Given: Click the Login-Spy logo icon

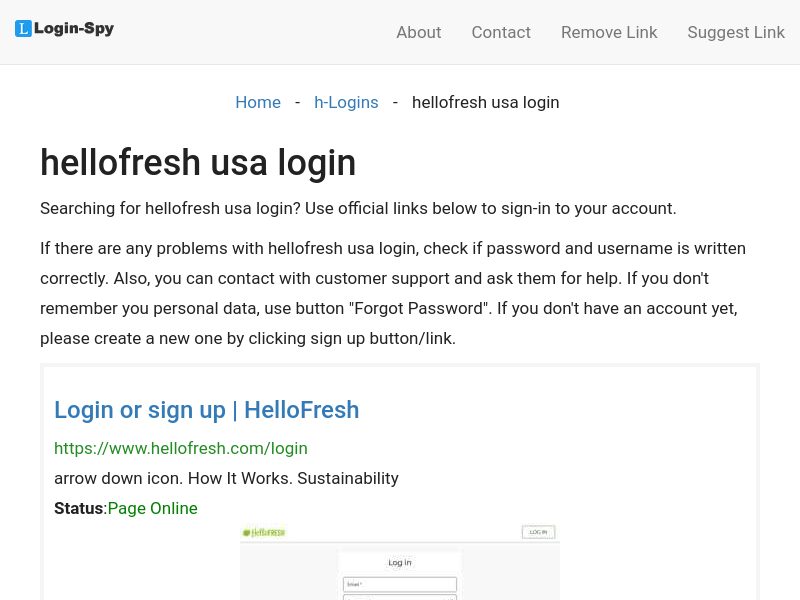Looking at the screenshot, I should click(23, 29).
